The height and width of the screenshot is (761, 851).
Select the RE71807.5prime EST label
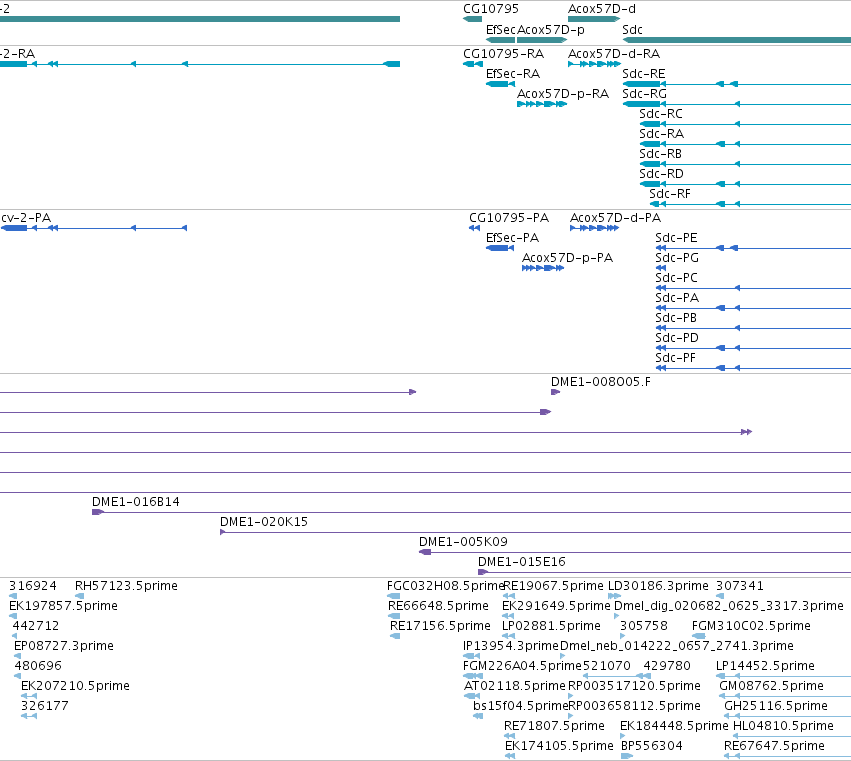554,726
